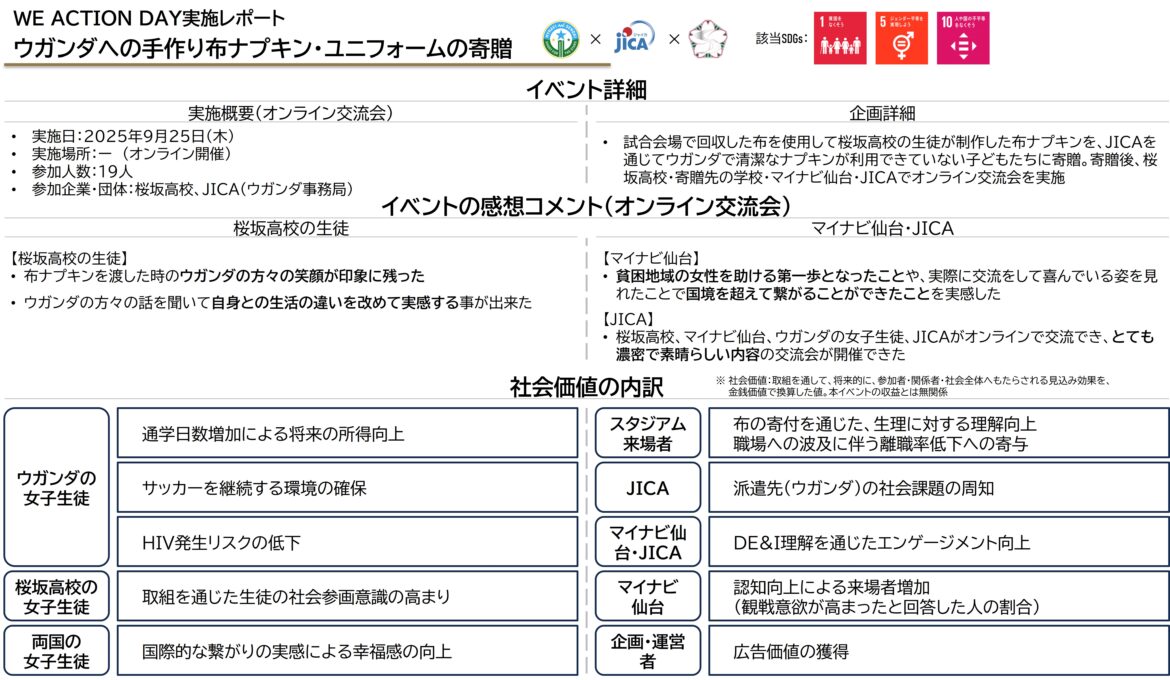Click the 企画・運営者 category box
The image size is (1170, 680).
click(648, 650)
